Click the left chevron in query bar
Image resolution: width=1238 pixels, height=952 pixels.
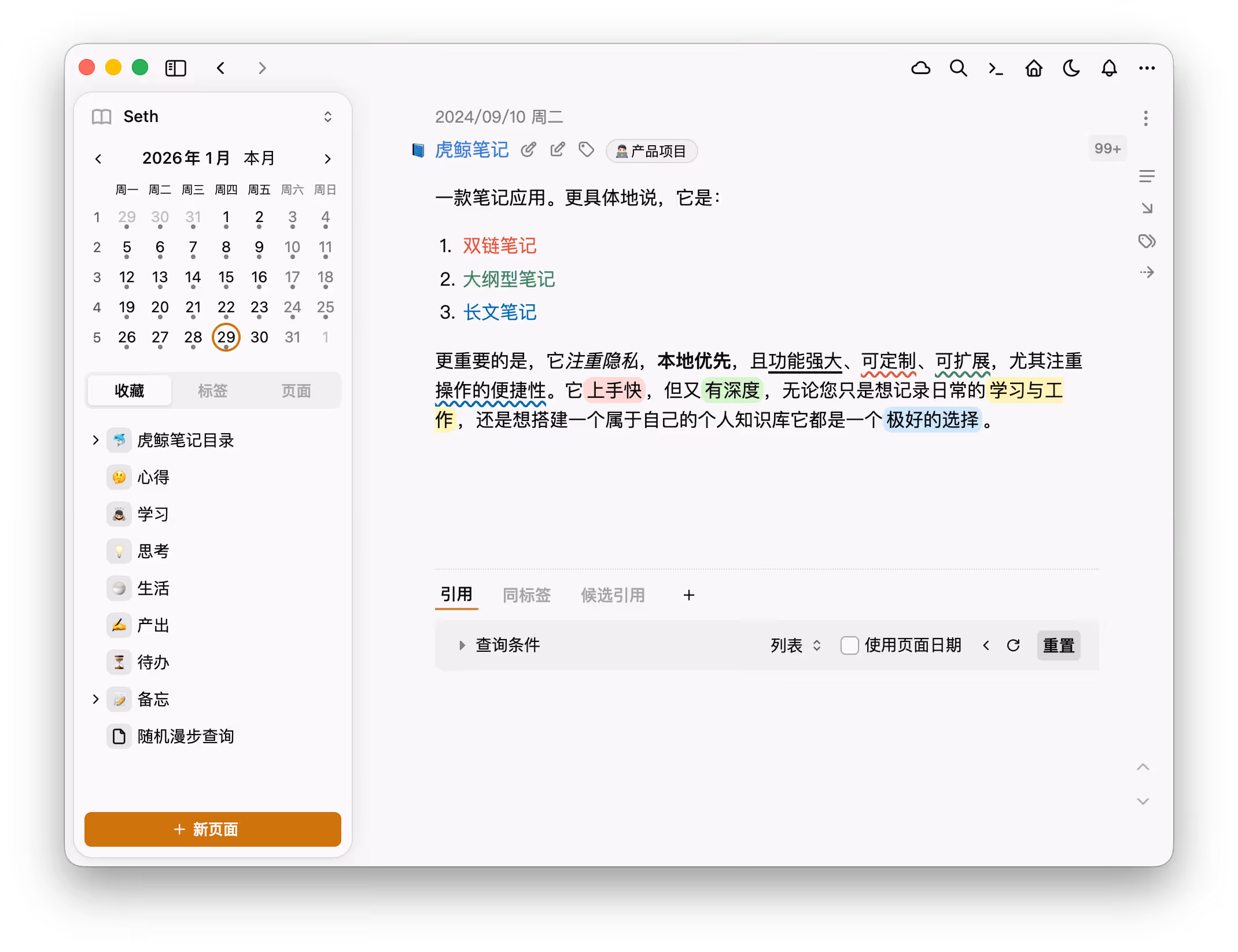(986, 645)
